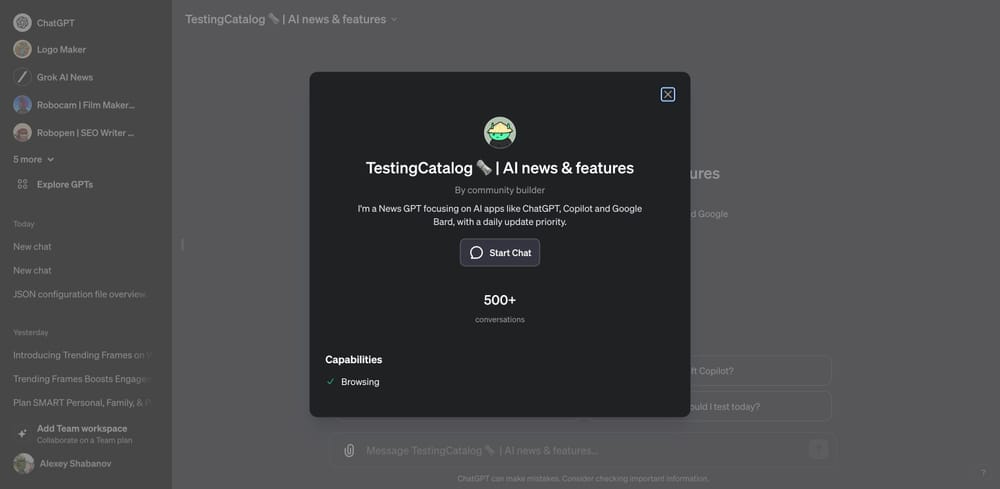Open ChatGPT from the sidebar logo
The image size is (1000, 489).
(x=22, y=23)
